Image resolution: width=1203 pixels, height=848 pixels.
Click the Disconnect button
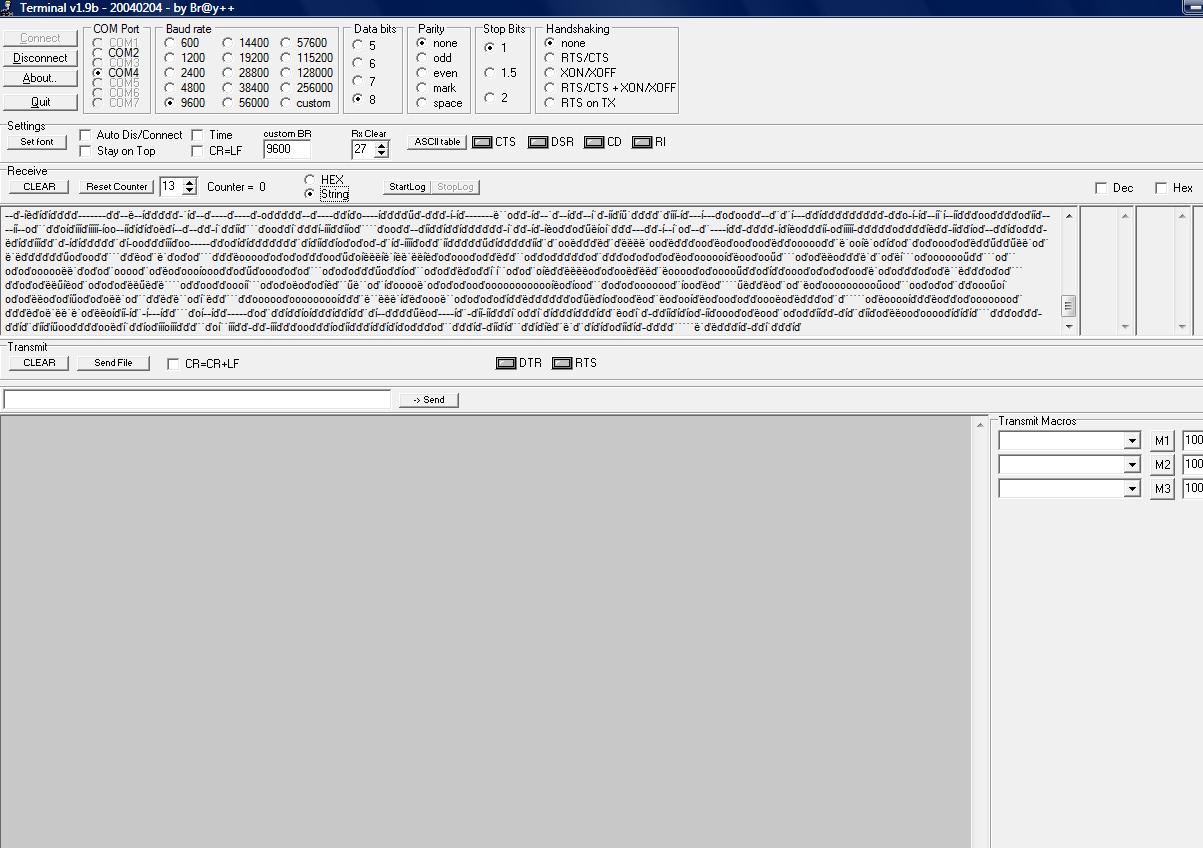click(x=40, y=58)
